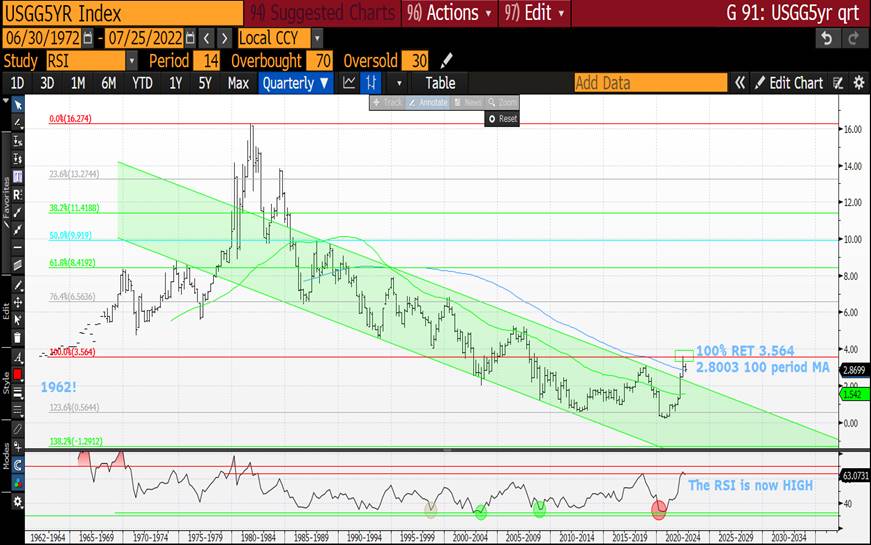Toggle the Annotate mode
Image resolution: width=871 pixels, height=545 pixels.
(x=428, y=103)
